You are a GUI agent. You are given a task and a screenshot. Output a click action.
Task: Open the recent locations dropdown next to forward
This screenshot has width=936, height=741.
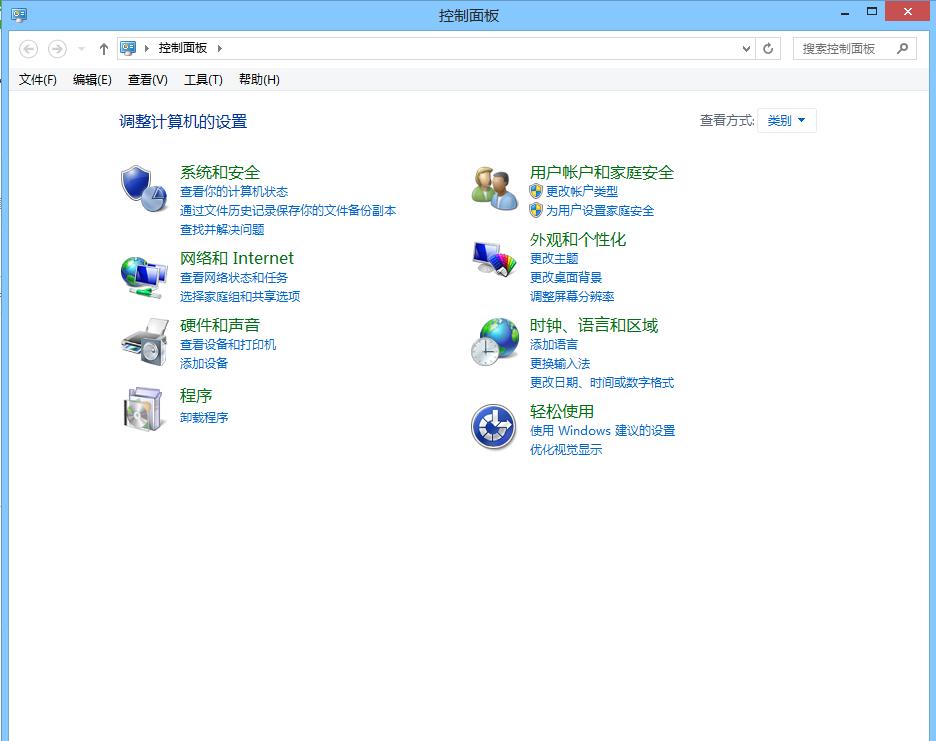(81, 48)
